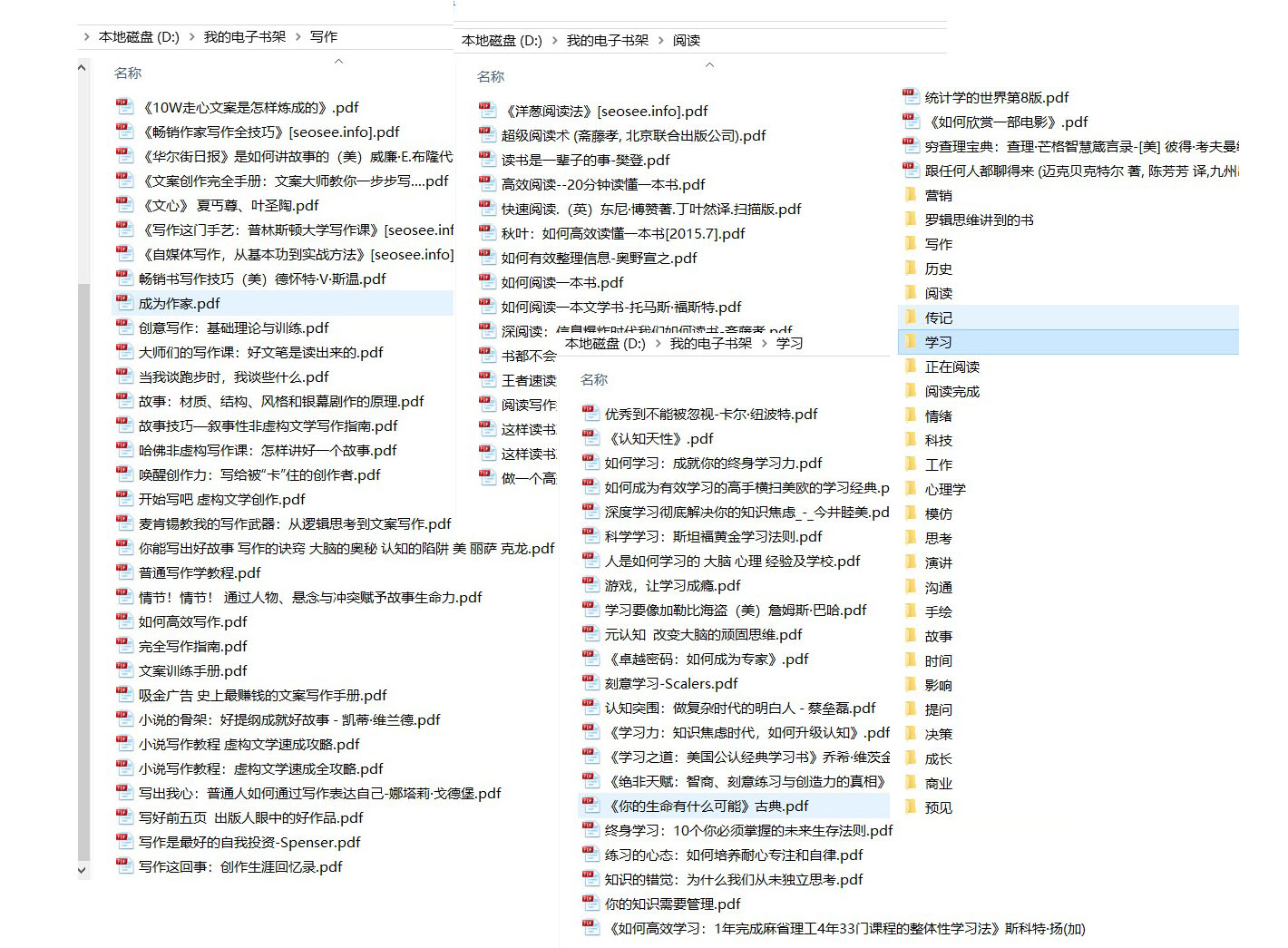
Task: Click PDF icon of 《认知天性》.pdf
Action: coord(590,438)
